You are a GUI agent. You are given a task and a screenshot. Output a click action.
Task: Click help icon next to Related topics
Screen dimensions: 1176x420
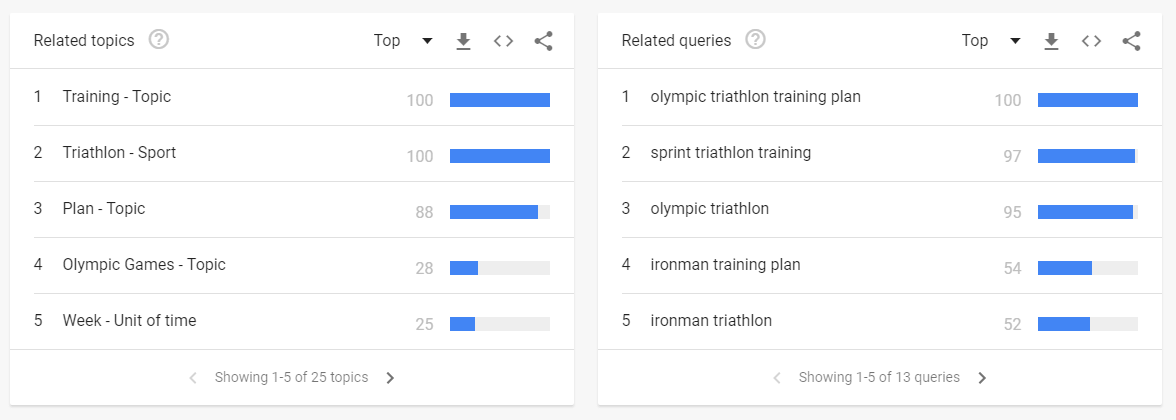click(158, 40)
